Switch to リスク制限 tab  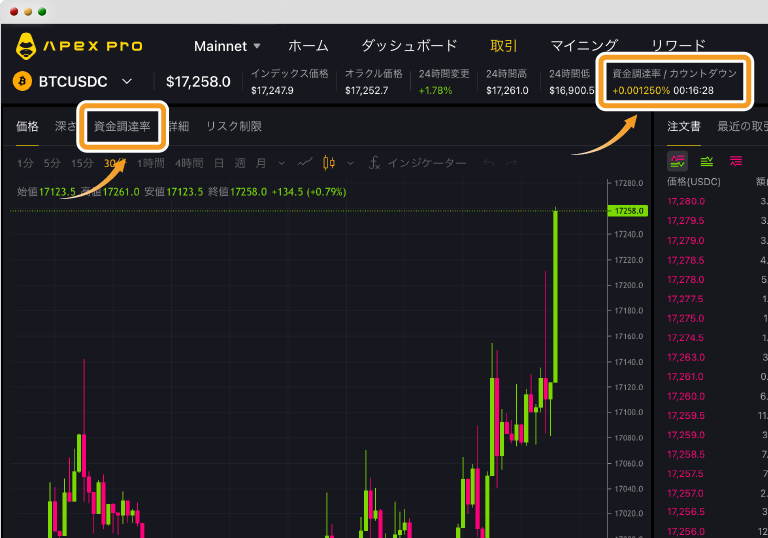tap(234, 126)
